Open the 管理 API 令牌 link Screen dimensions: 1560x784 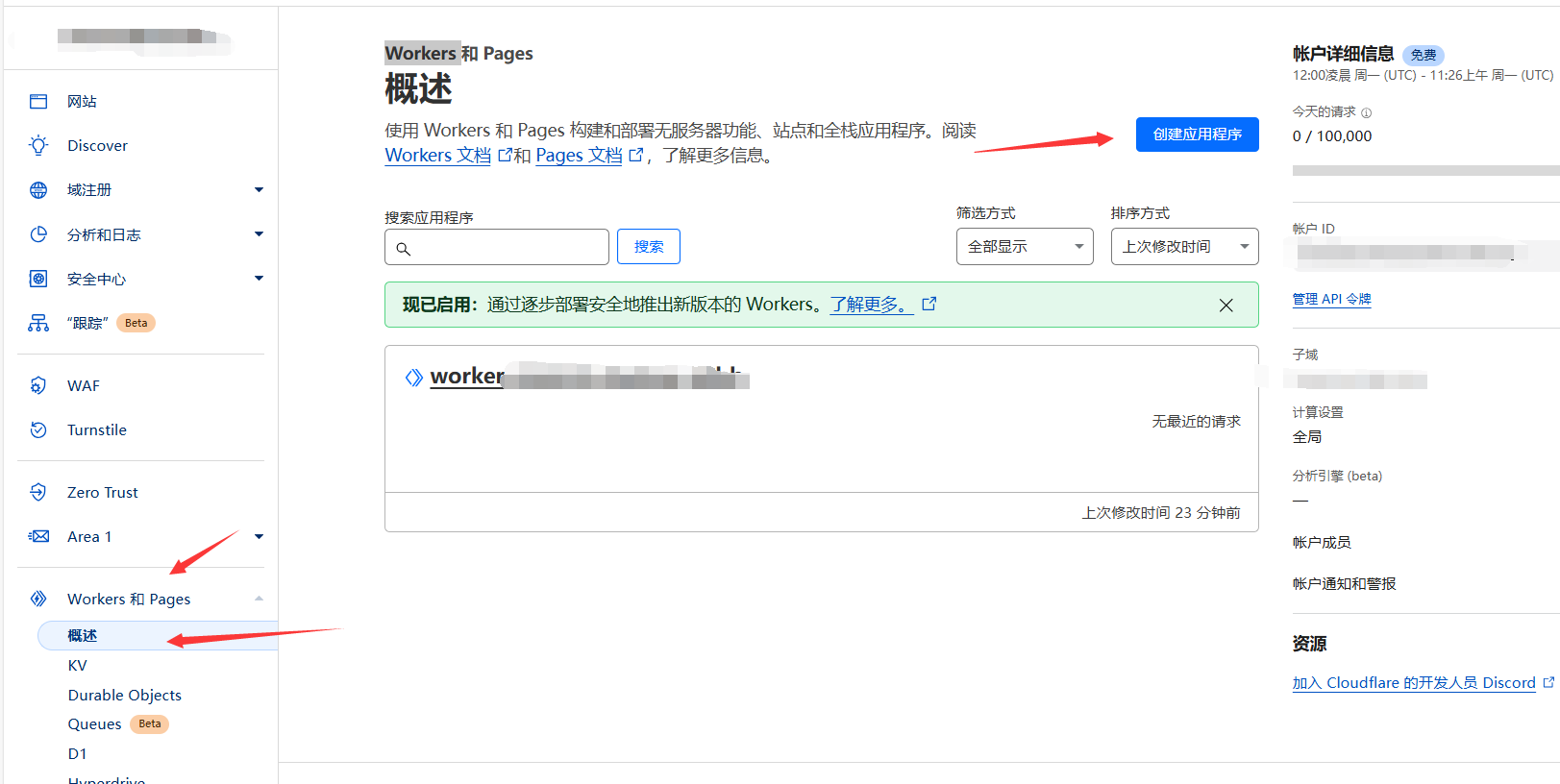(x=1331, y=300)
